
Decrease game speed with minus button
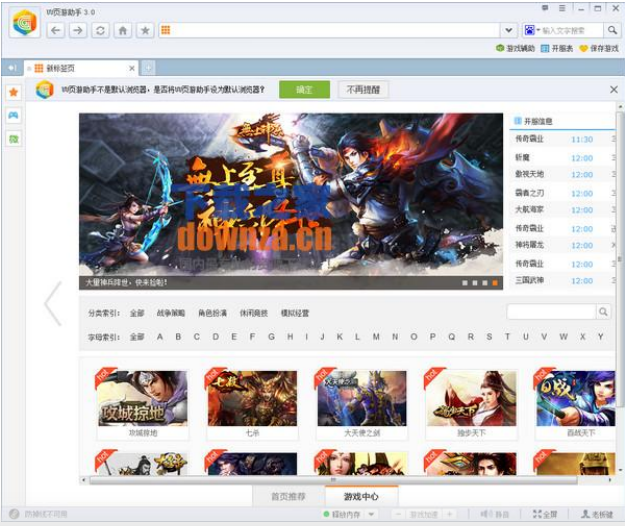point(398,514)
